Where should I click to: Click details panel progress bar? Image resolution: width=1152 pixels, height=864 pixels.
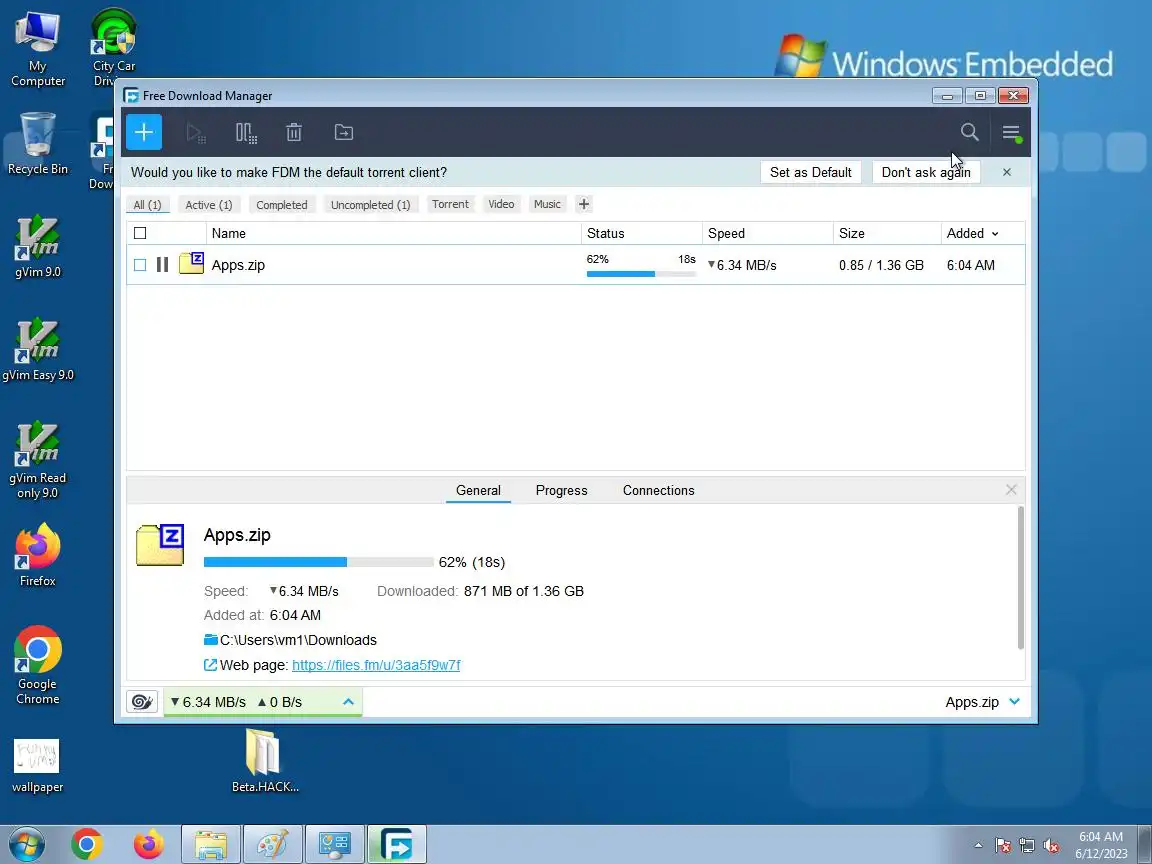(x=318, y=562)
